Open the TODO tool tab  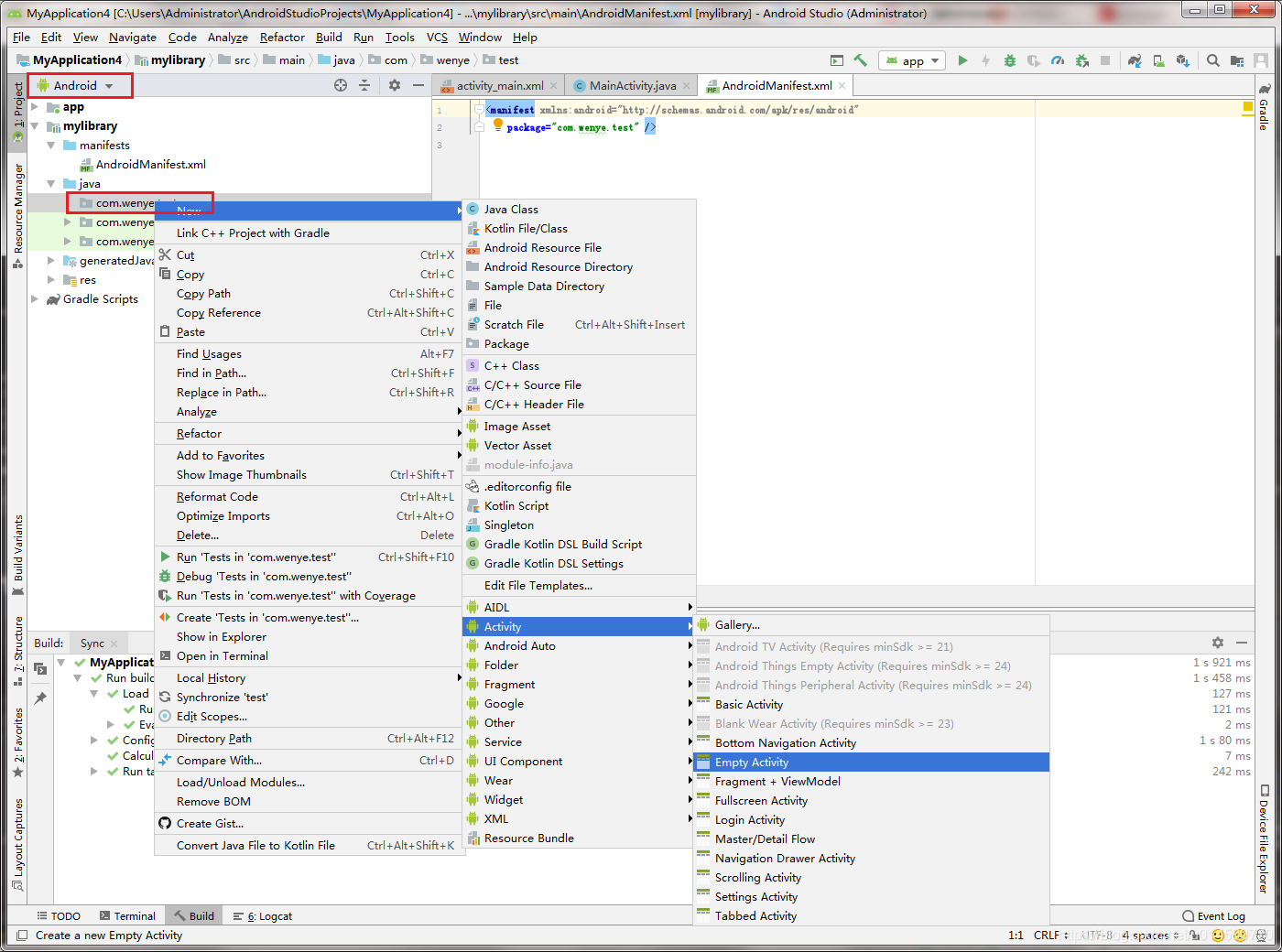tap(59, 916)
